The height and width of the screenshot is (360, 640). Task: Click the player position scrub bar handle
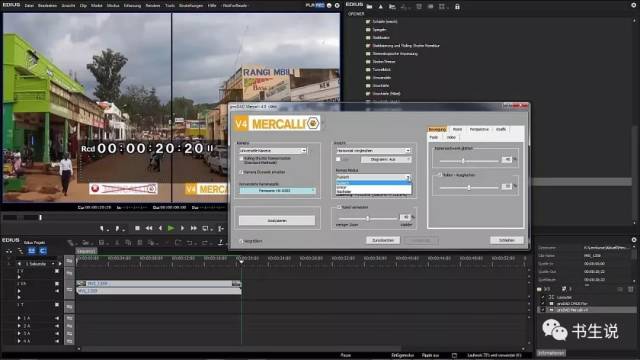click(40, 218)
